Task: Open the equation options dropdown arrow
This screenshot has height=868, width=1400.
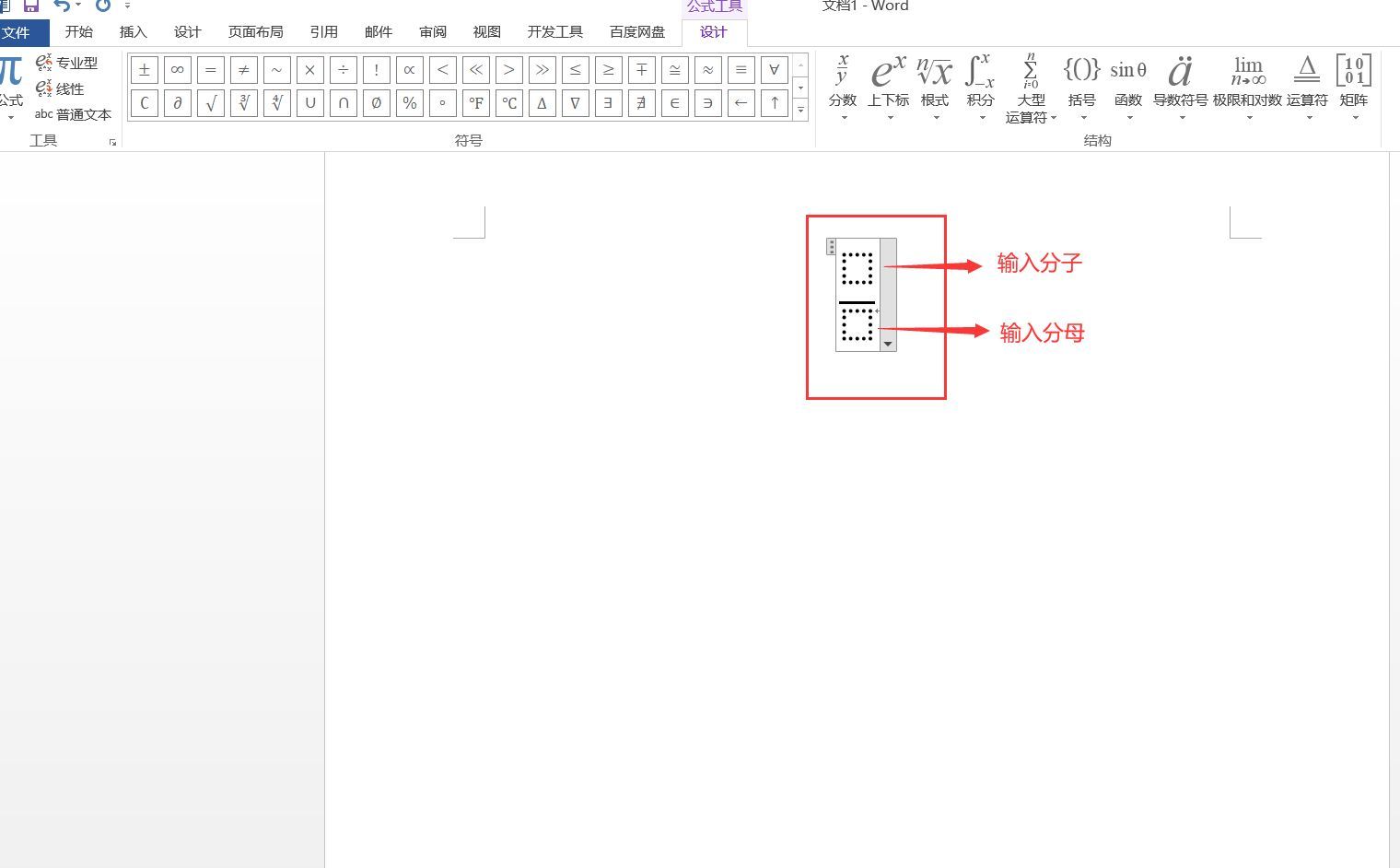Action: 888,344
